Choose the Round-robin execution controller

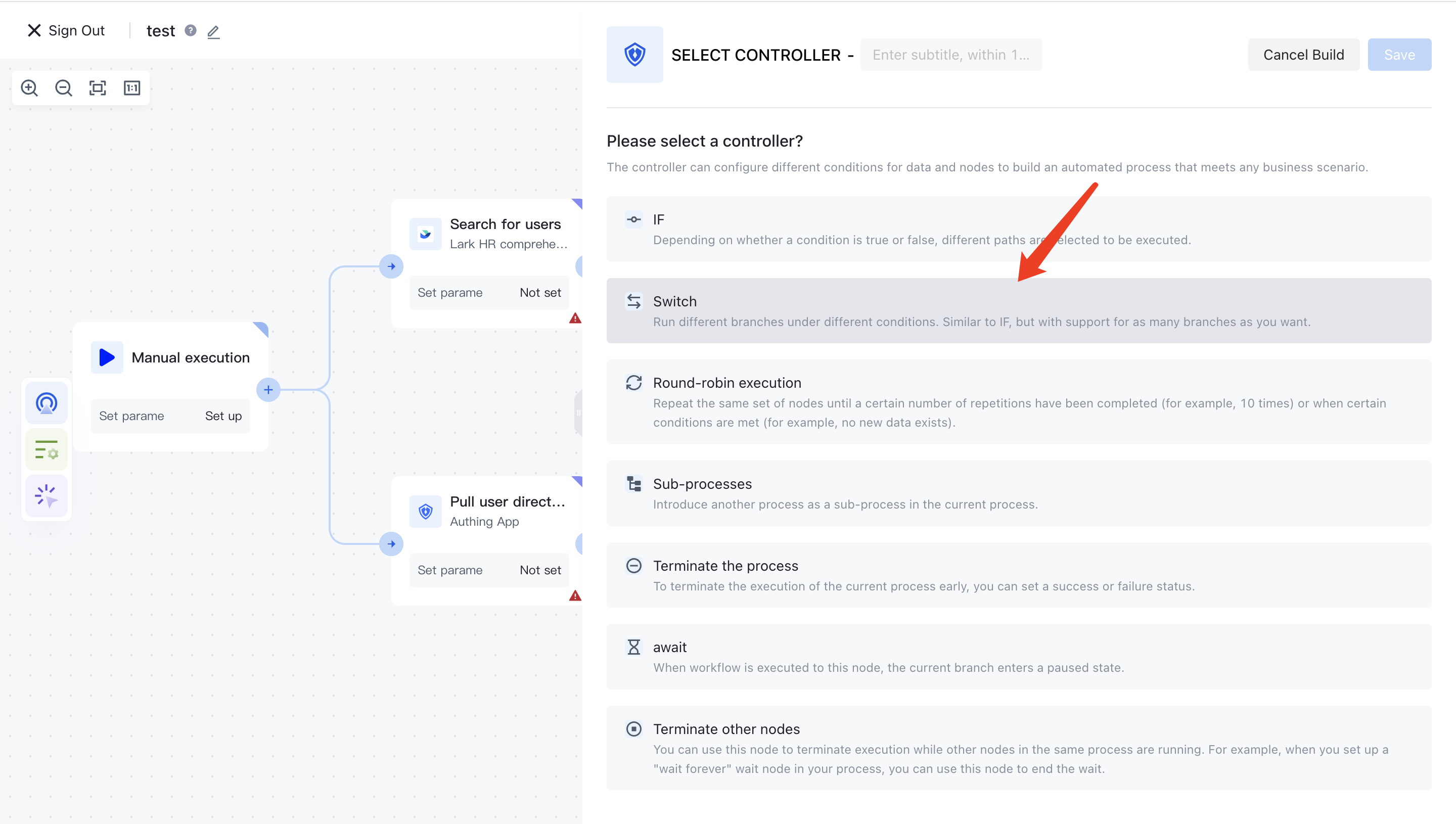[1018, 402]
